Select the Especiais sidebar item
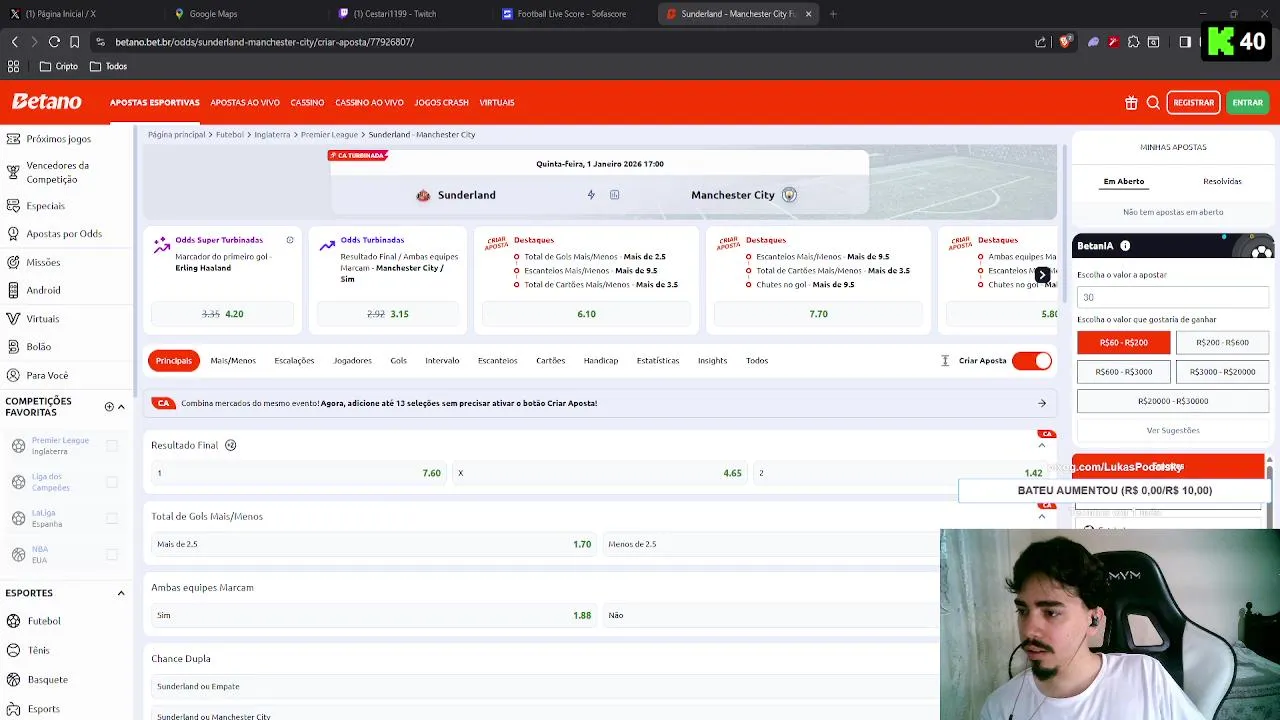The height and width of the screenshot is (720, 1280). tap(45, 206)
